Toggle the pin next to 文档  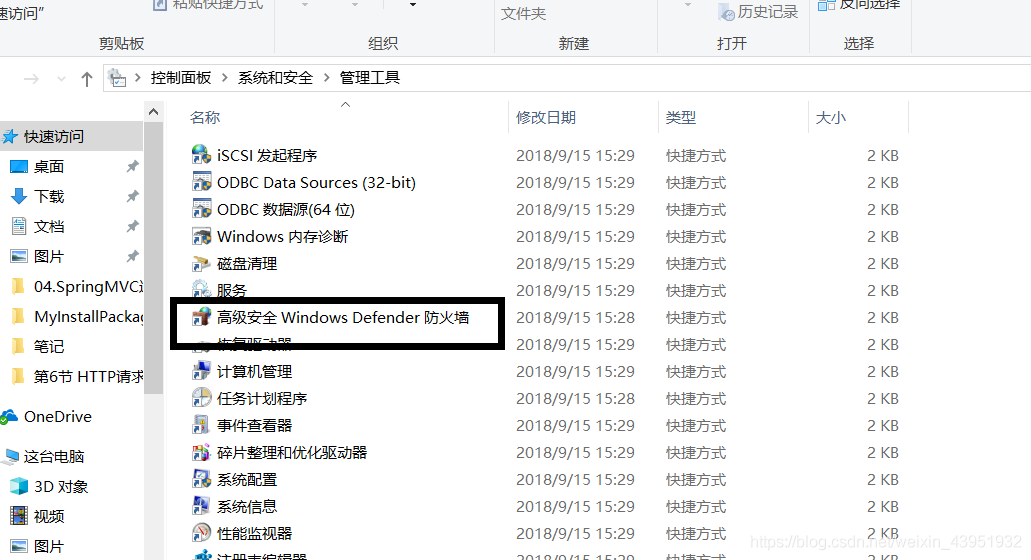(133, 226)
